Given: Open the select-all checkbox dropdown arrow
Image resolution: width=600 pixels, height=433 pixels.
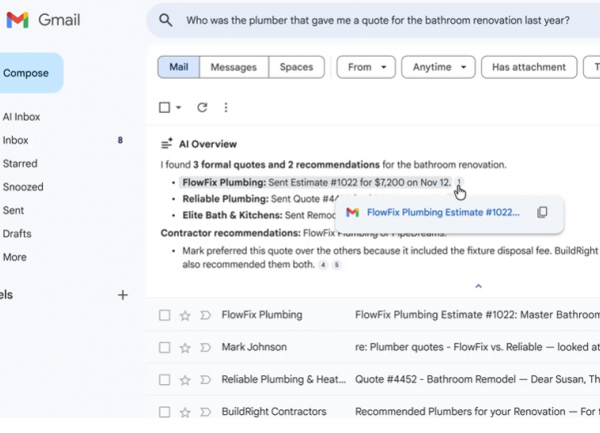Looking at the screenshot, I should point(179,108).
